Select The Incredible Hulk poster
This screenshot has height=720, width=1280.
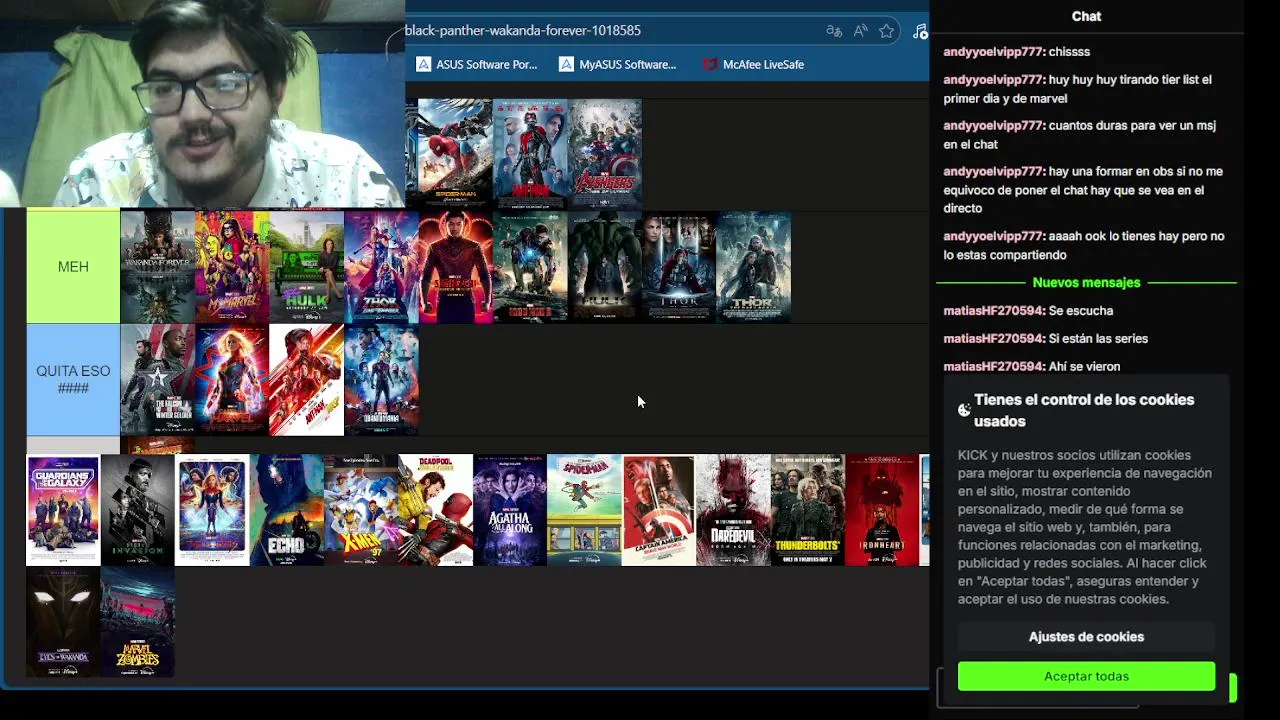(605, 267)
